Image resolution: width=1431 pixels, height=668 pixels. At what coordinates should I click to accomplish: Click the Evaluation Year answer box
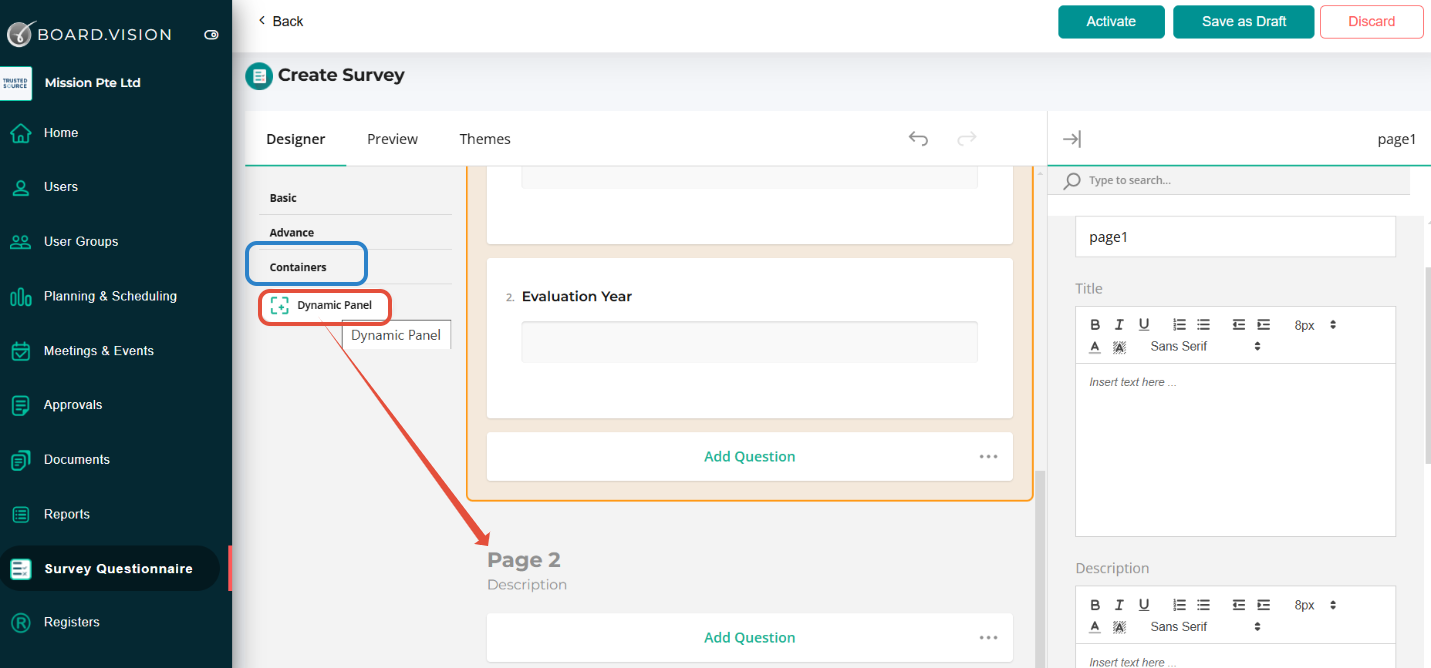[x=749, y=342]
